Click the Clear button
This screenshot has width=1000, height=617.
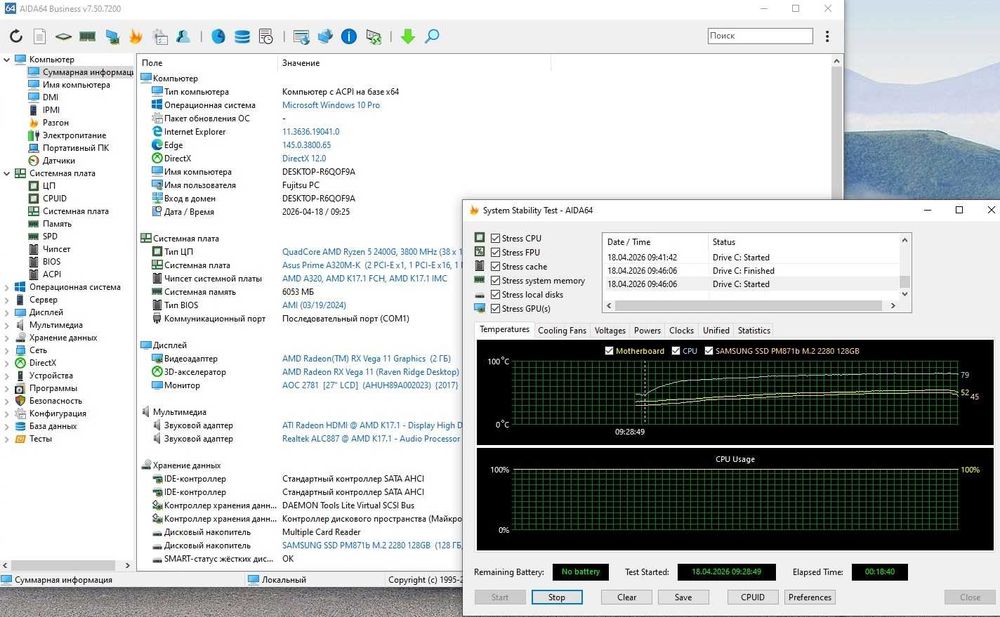[x=627, y=597]
